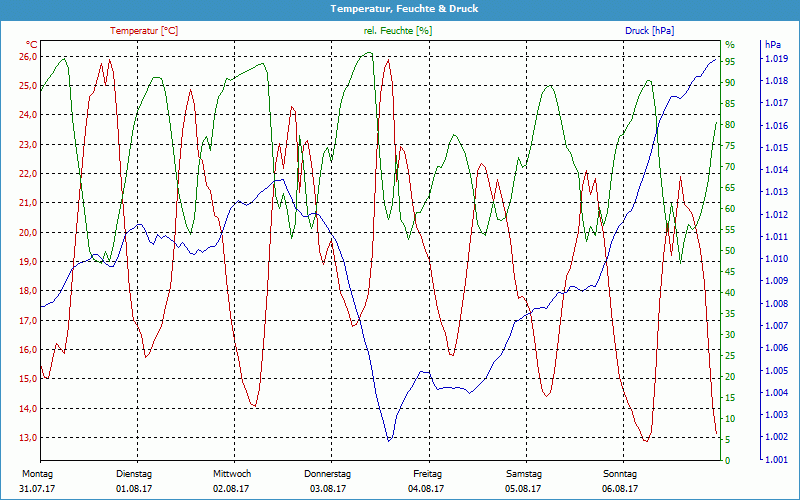The width and height of the screenshot is (800, 500).
Task: Click the '23,0' temperature axis value
Action: [28, 144]
